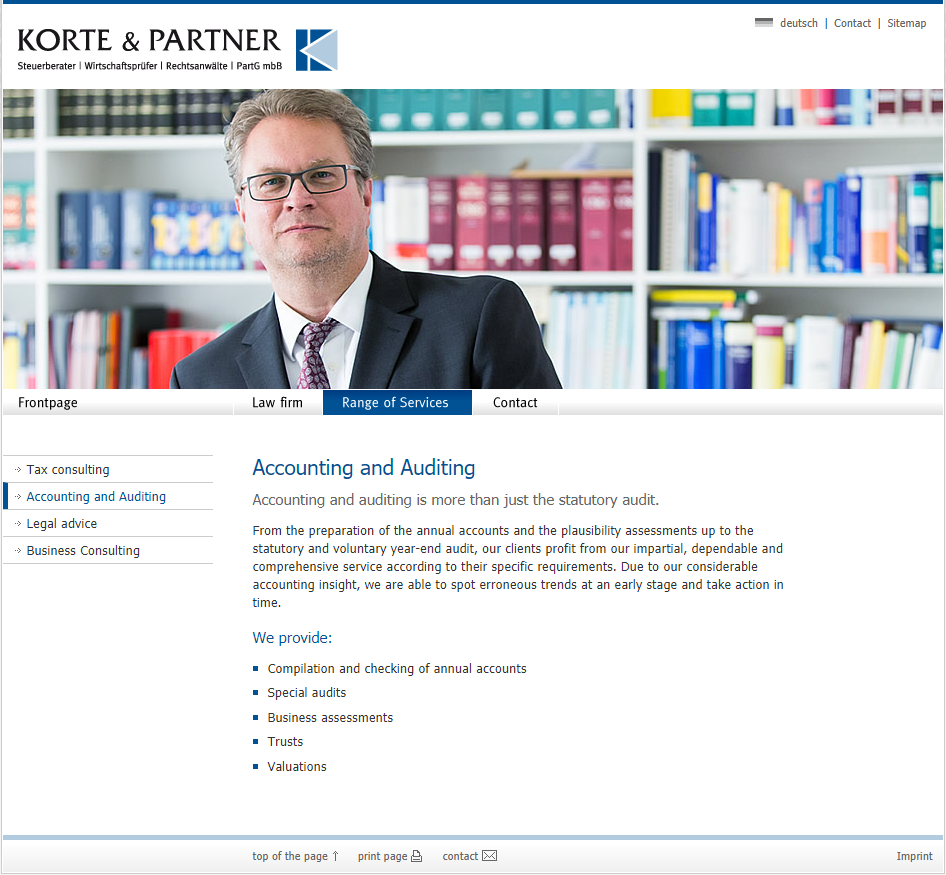Image resolution: width=946 pixels, height=875 pixels.
Task: Select the Range of Services tab
Action: pos(397,402)
